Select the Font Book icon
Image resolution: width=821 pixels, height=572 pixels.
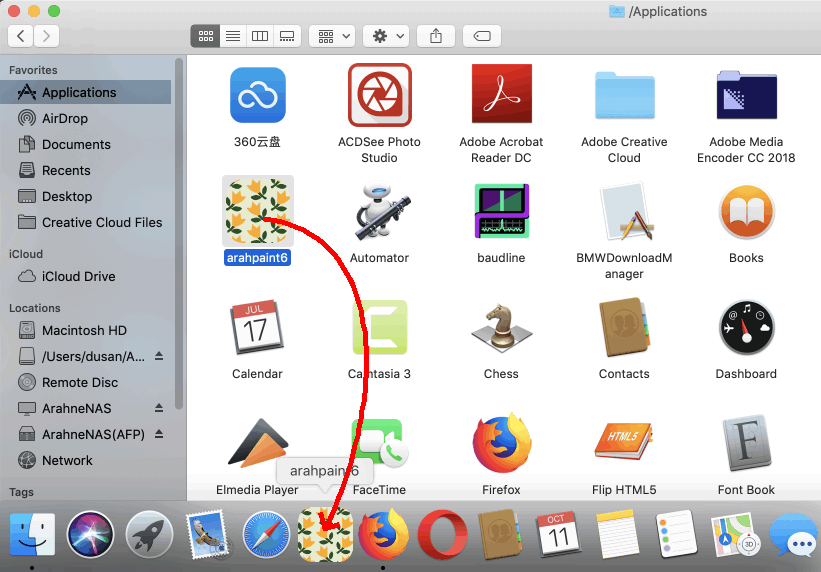(746, 443)
